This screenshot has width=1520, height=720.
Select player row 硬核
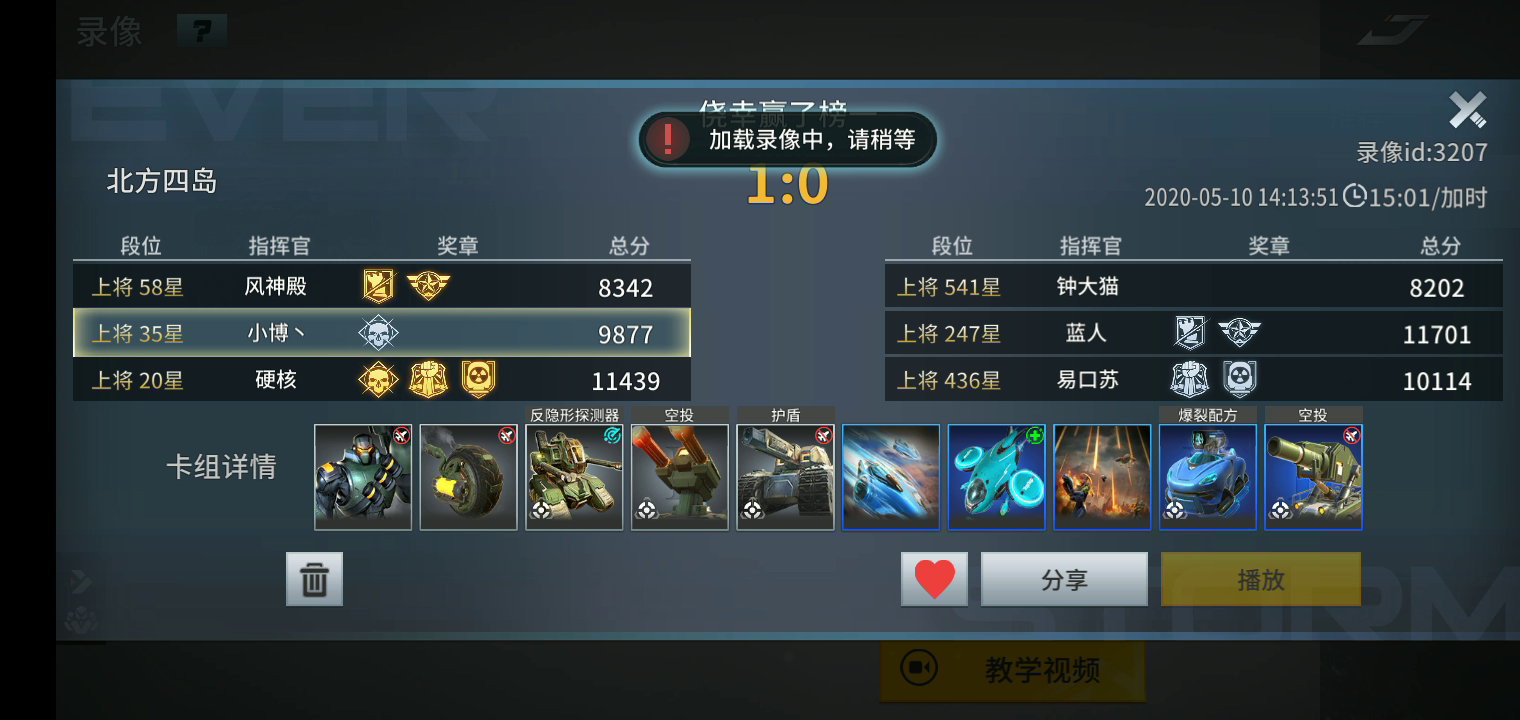382,380
